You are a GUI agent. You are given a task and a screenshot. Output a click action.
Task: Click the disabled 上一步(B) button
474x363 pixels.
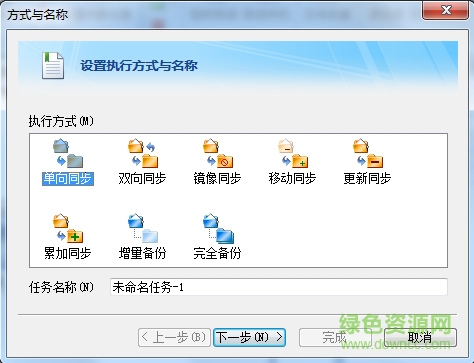pos(174,337)
